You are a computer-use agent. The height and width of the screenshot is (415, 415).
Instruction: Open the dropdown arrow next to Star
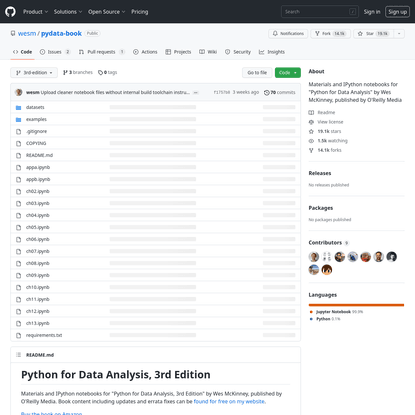click(x=399, y=34)
